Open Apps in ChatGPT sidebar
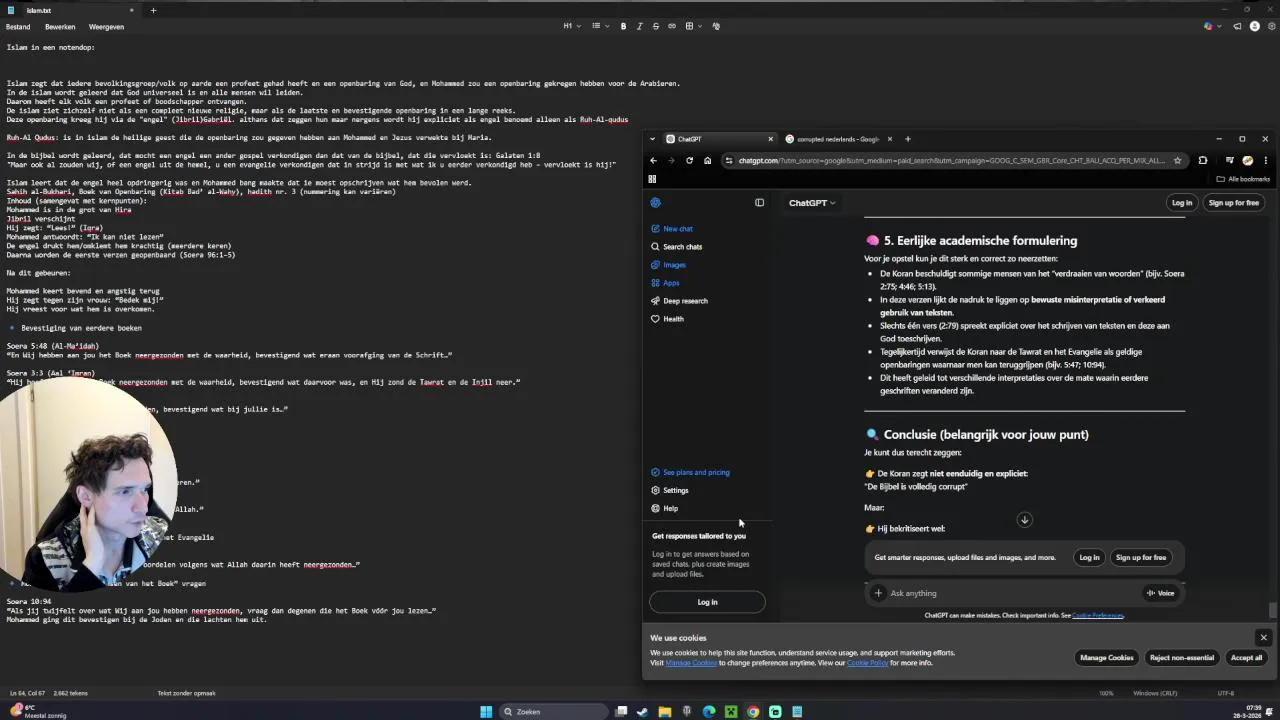 (x=671, y=283)
